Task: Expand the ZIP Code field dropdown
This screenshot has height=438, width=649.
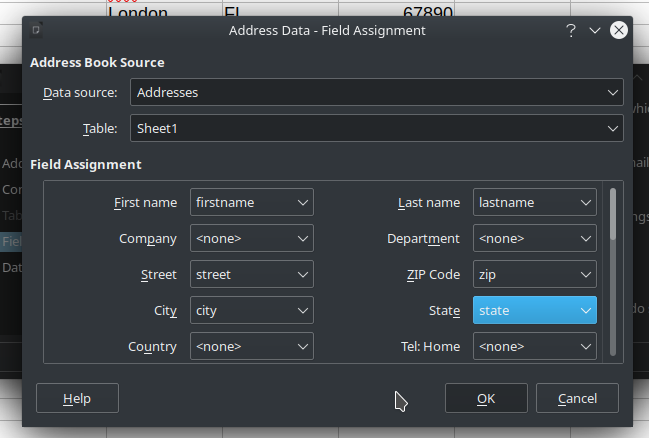Action: click(x=535, y=274)
